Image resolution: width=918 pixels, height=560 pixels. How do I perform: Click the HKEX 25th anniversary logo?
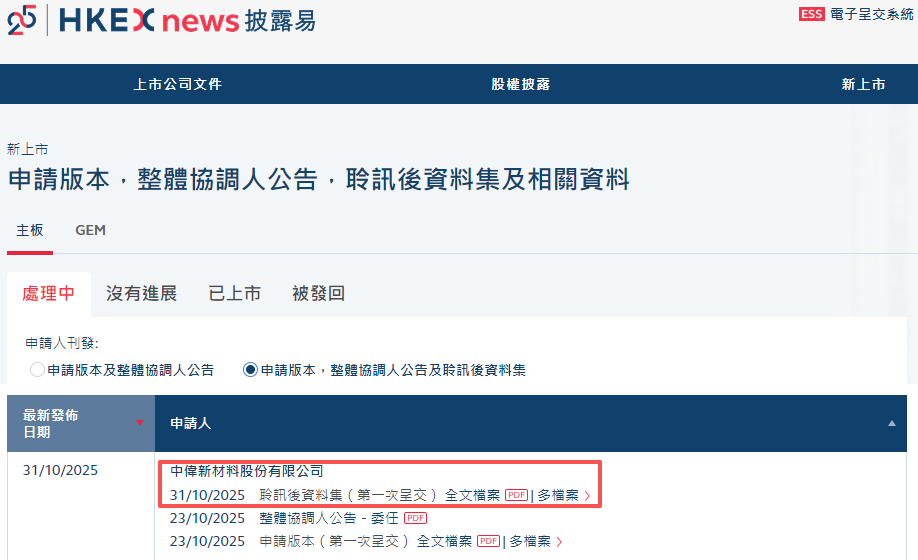[22, 20]
